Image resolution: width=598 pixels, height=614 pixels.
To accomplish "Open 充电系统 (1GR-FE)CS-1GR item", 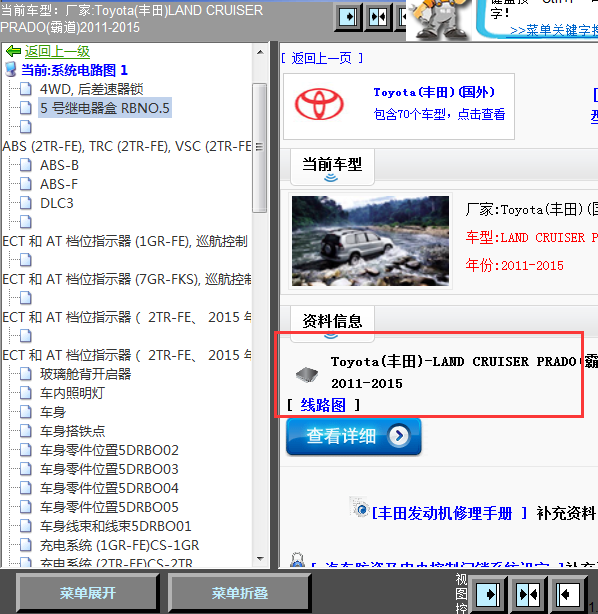I will coord(119,545).
